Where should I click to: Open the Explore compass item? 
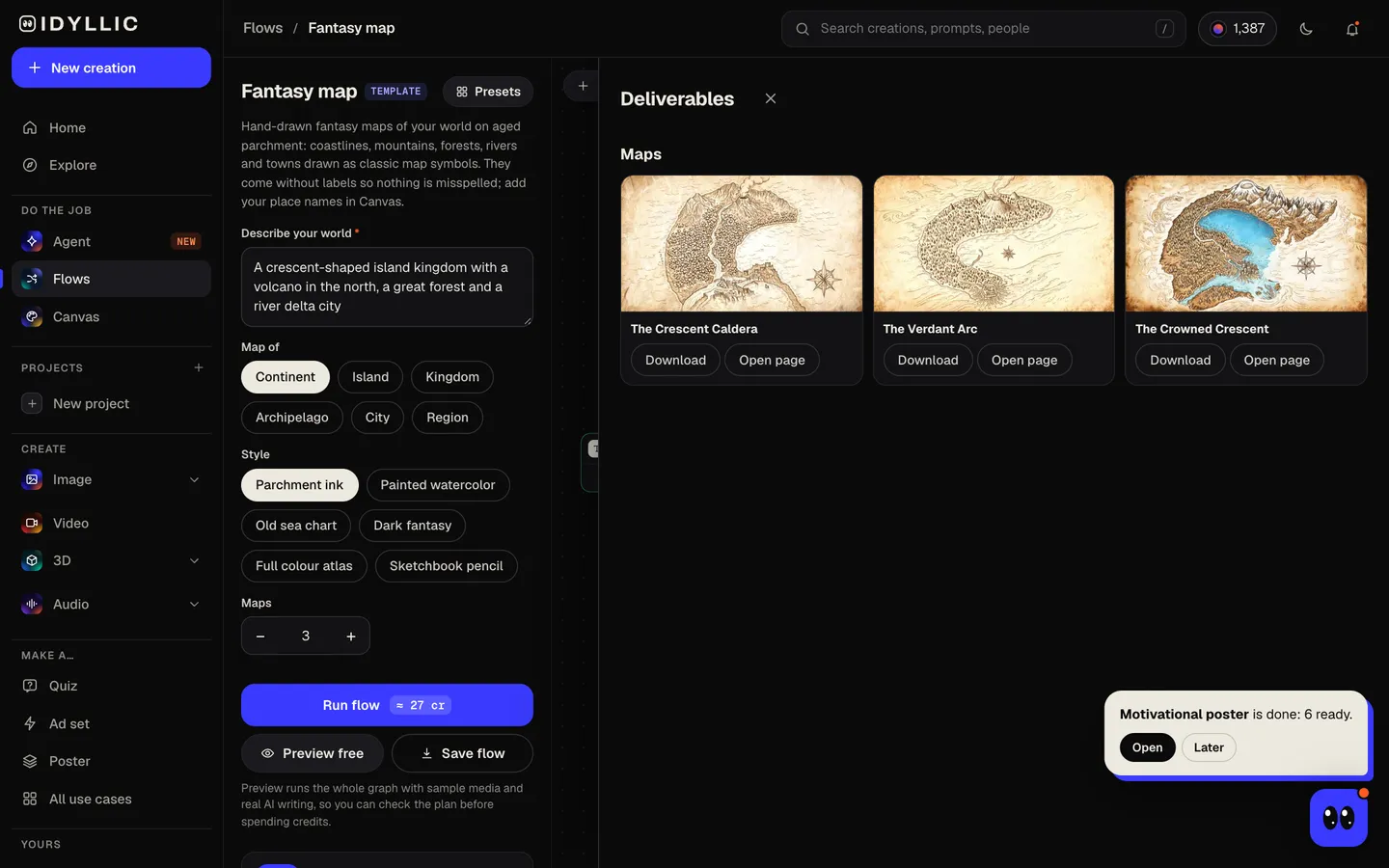(111, 165)
